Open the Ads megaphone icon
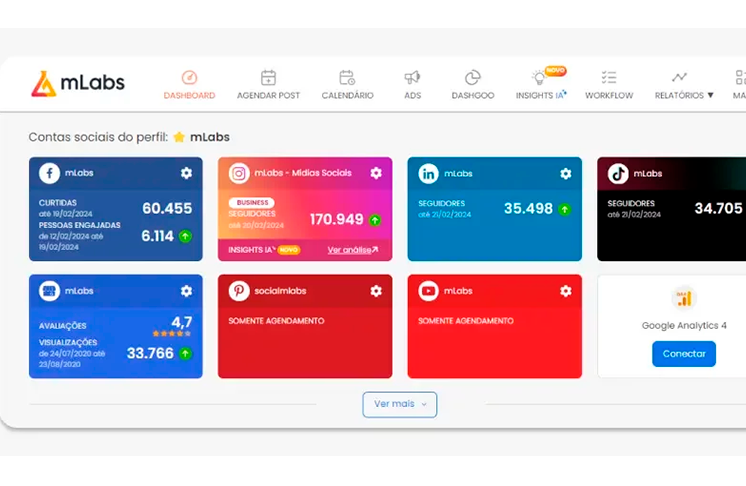 tap(412, 78)
